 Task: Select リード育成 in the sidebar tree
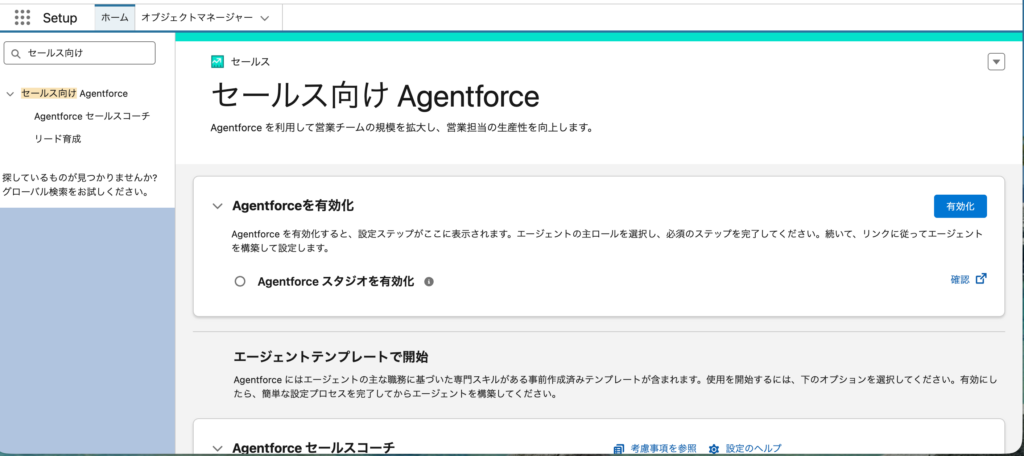(x=57, y=139)
